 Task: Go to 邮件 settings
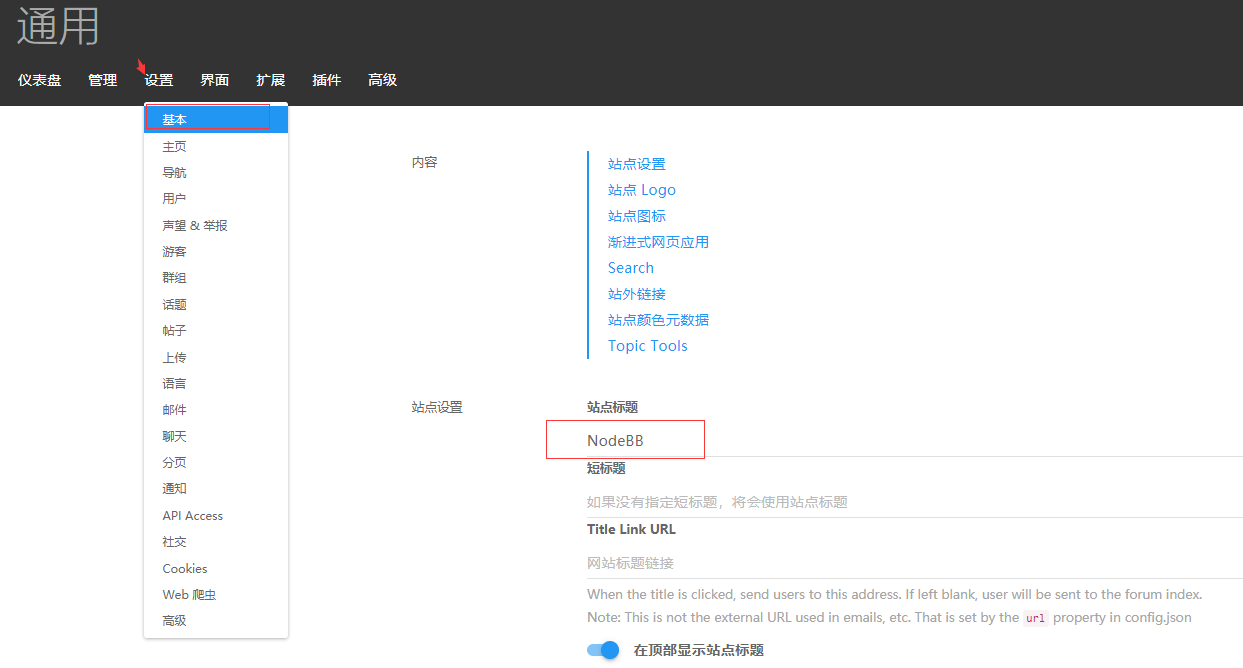(x=216, y=409)
